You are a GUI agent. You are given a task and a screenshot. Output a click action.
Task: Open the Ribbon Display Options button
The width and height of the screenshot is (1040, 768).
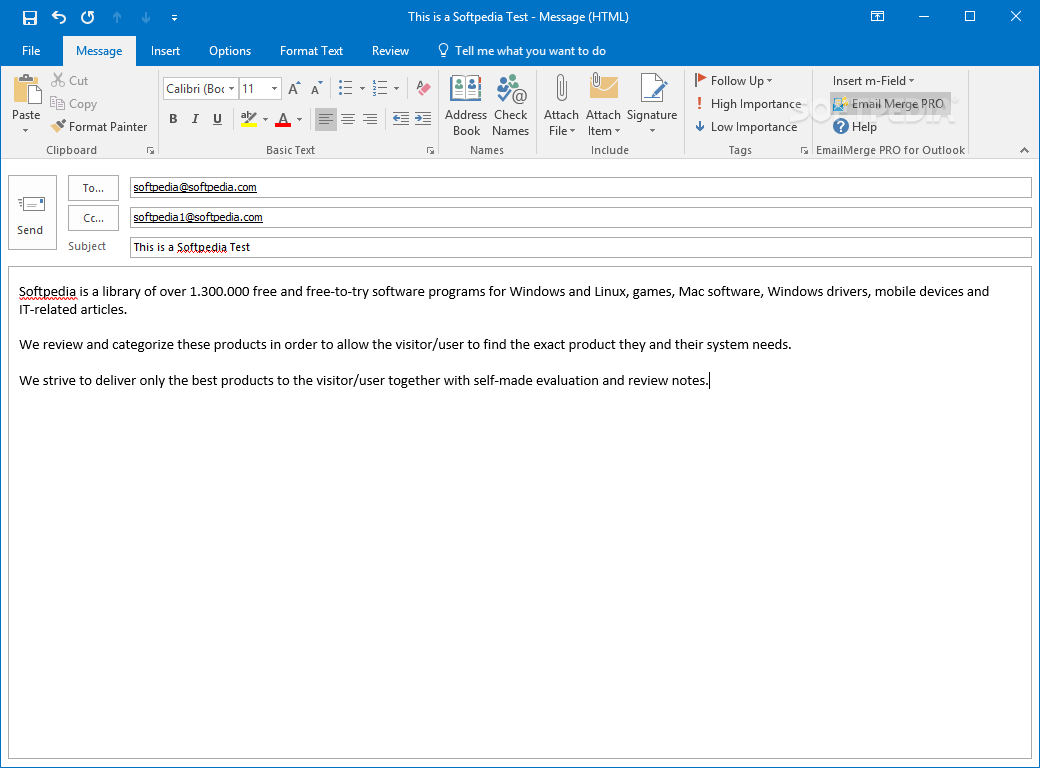coord(878,17)
